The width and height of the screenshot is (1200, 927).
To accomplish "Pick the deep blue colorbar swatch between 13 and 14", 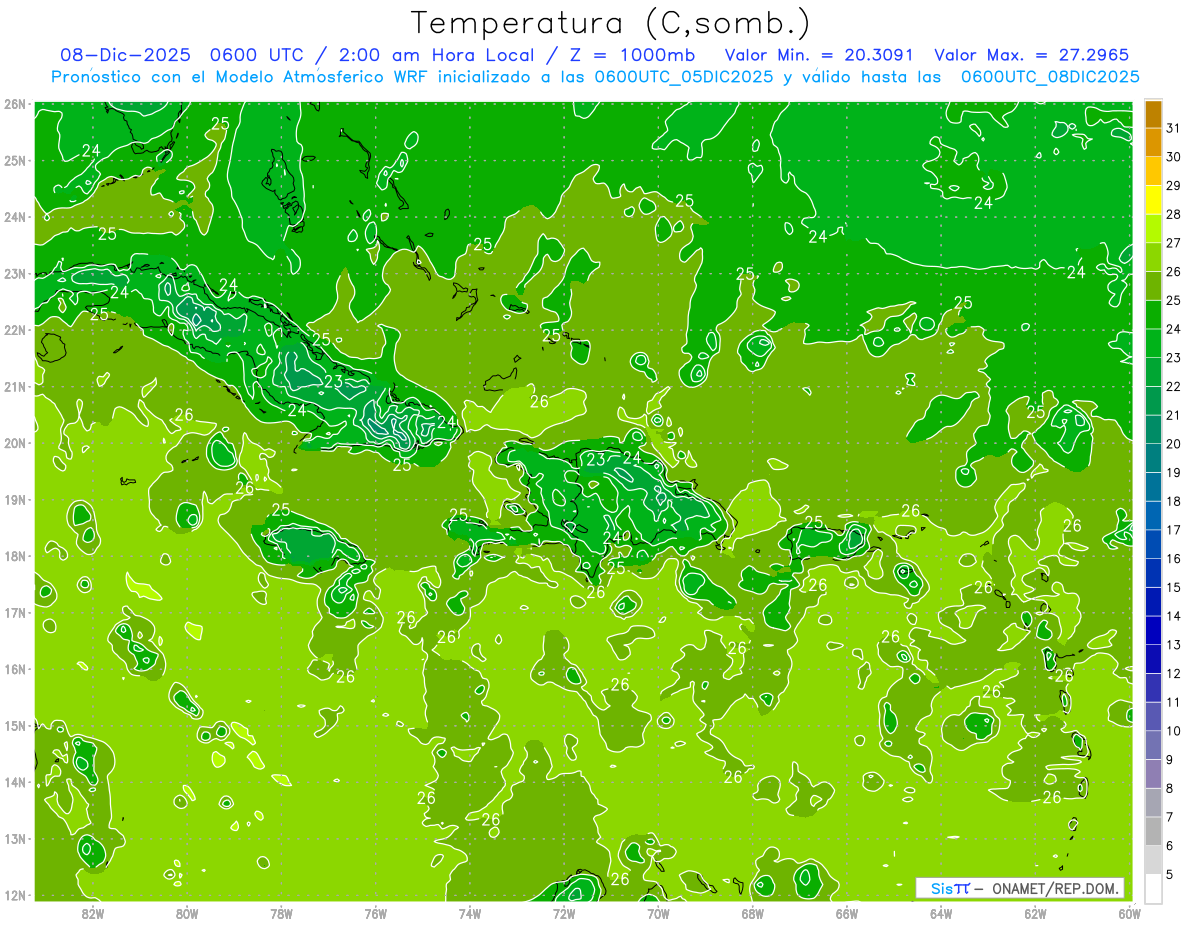I will (x=1153, y=630).
